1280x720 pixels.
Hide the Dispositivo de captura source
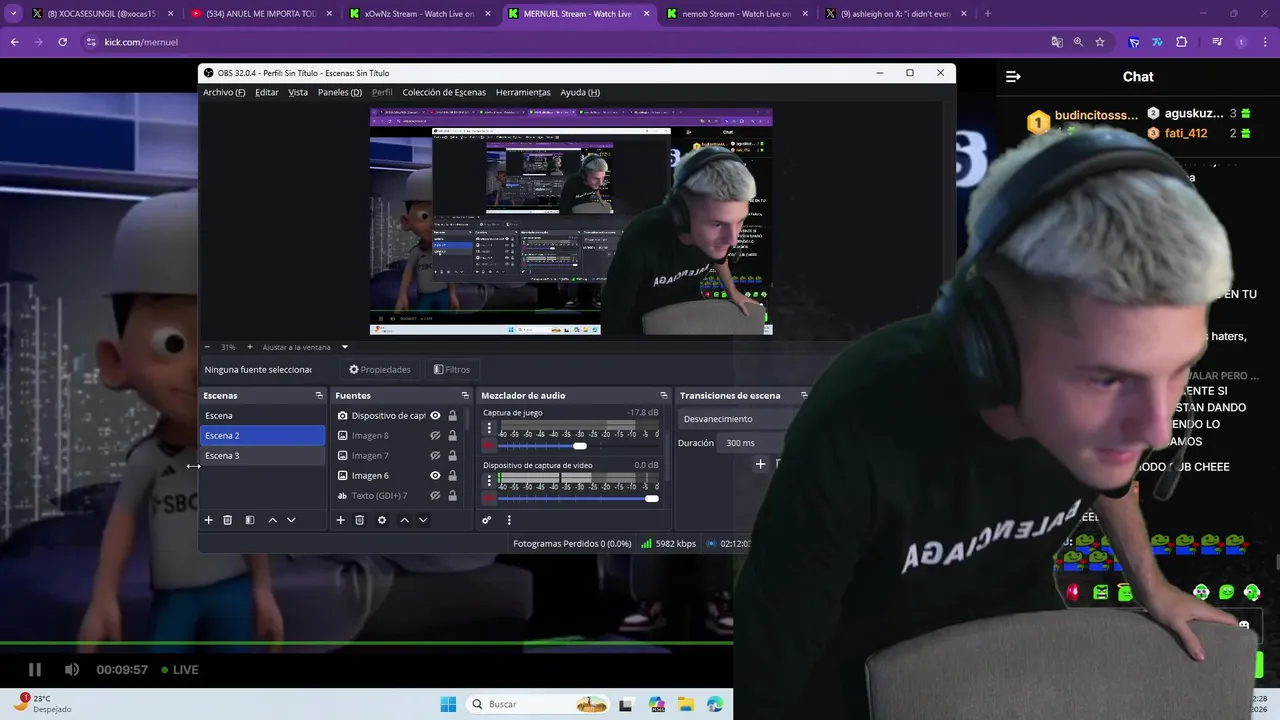pyautogui.click(x=435, y=416)
